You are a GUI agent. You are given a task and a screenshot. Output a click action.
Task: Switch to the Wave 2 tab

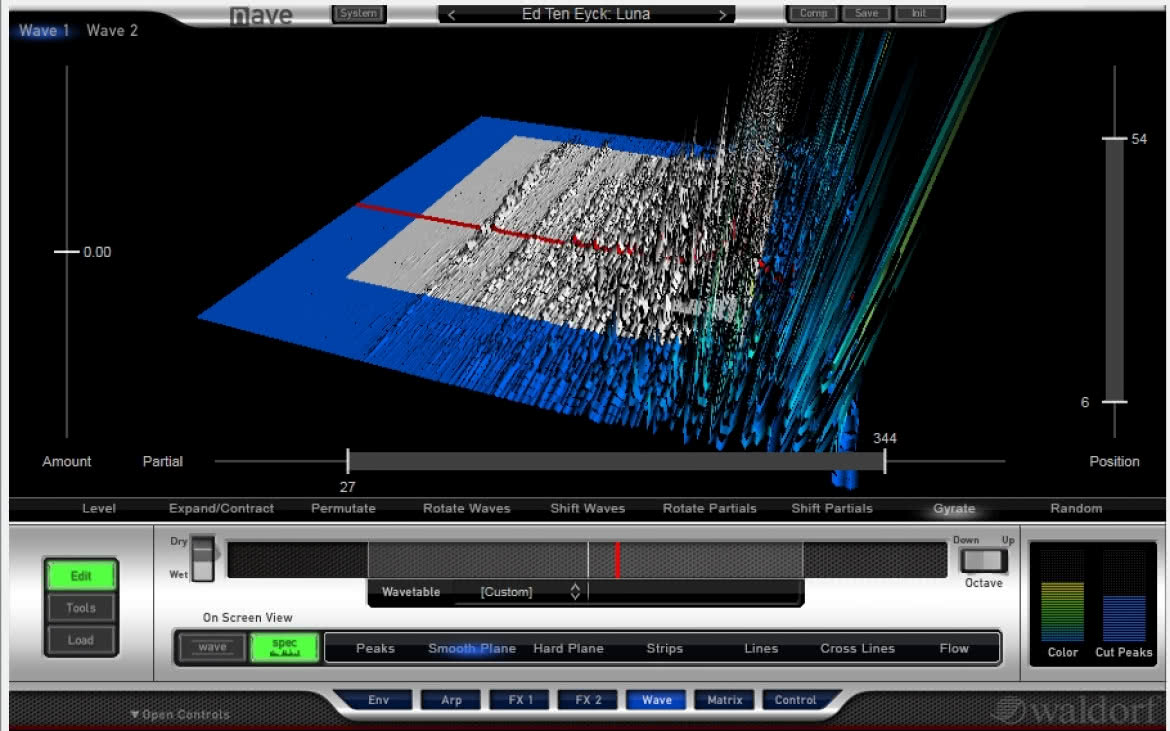tap(112, 31)
